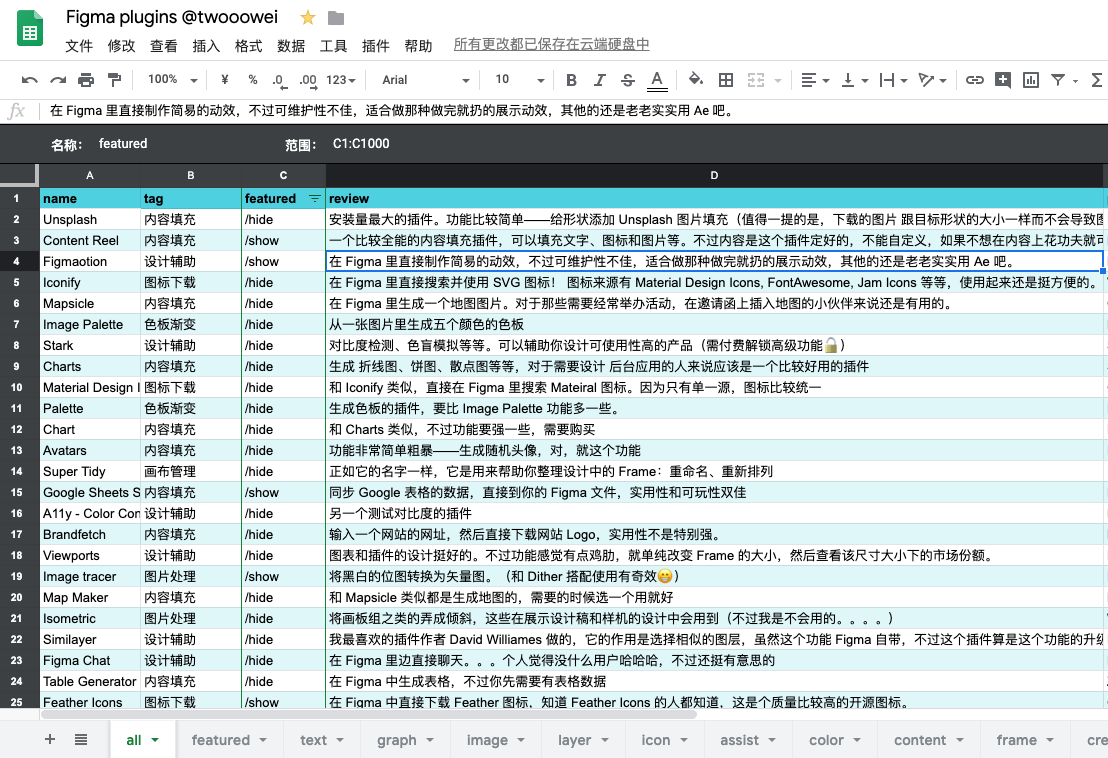Star this spreadsheet document
1108x758 pixels.
click(308, 18)
